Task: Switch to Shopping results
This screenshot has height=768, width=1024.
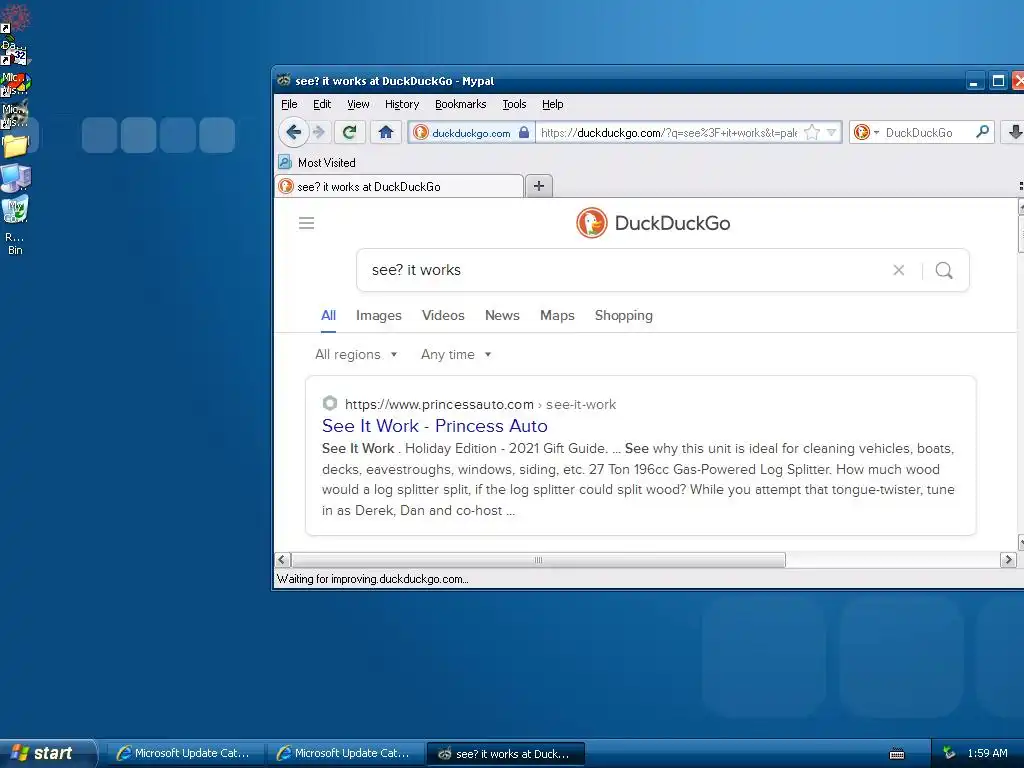Action: (x=624, y=315)
